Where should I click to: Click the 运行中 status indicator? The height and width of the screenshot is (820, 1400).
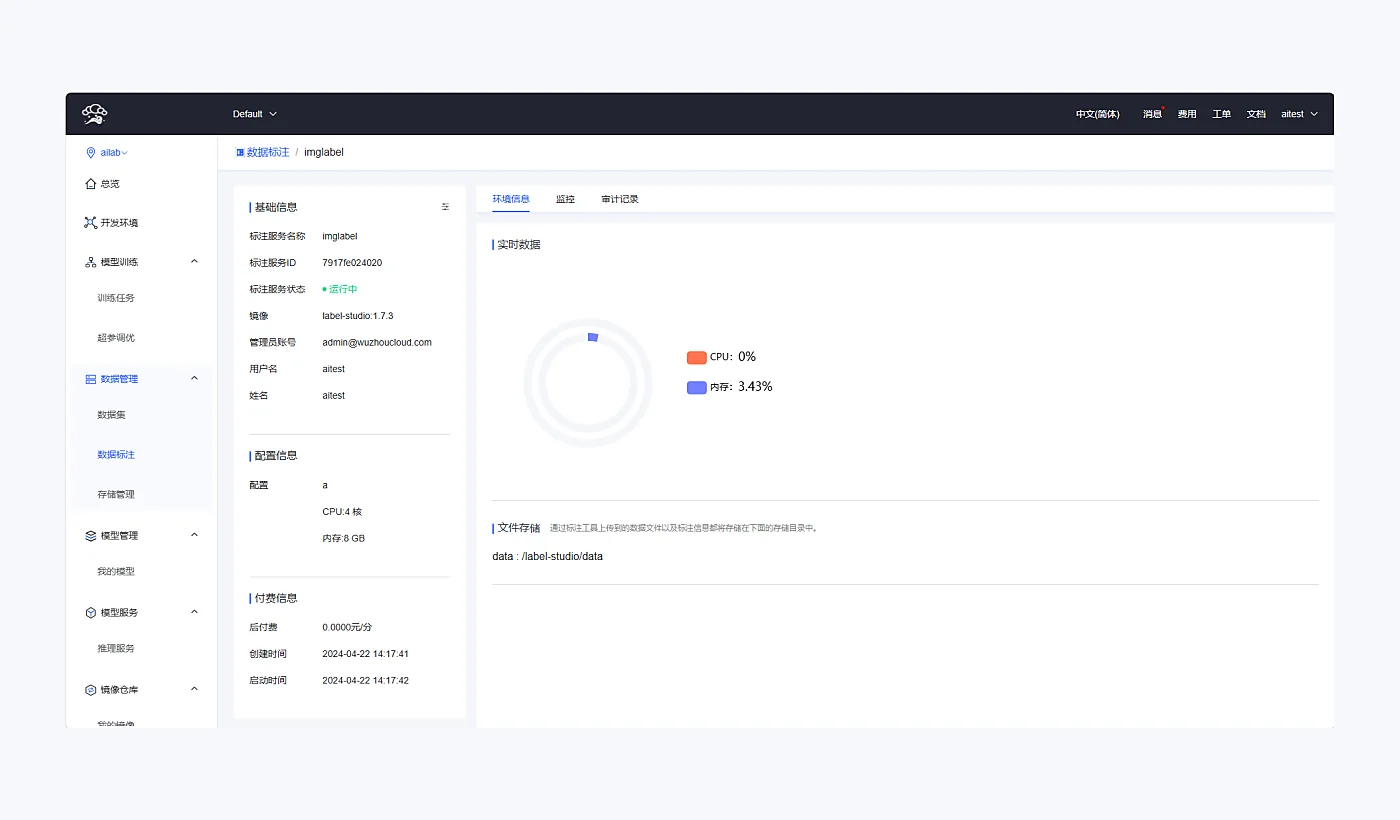coord(340,289)
